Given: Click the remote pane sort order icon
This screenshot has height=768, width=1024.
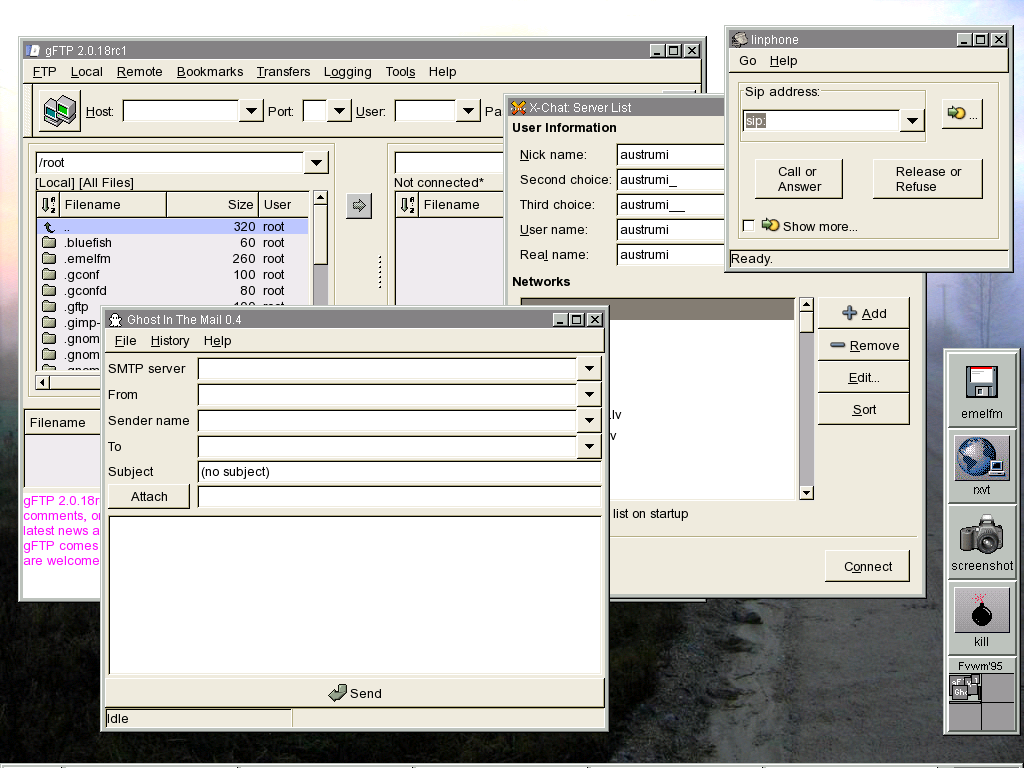Looking at the screenshot, I should pos(408,204).
